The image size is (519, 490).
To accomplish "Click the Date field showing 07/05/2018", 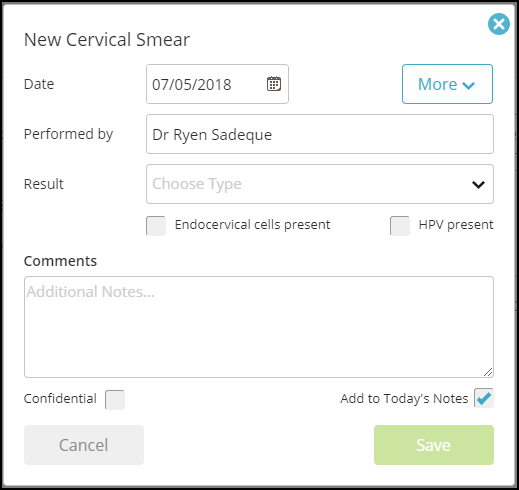I will 217,84.
